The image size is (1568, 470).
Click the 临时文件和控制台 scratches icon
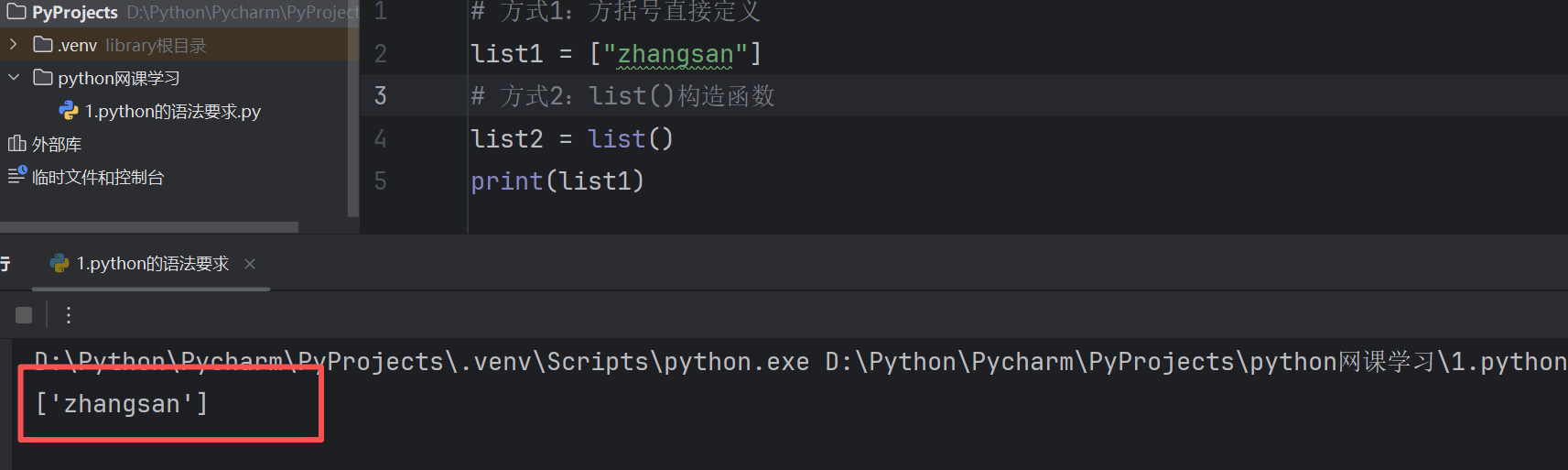click(17, 175)
